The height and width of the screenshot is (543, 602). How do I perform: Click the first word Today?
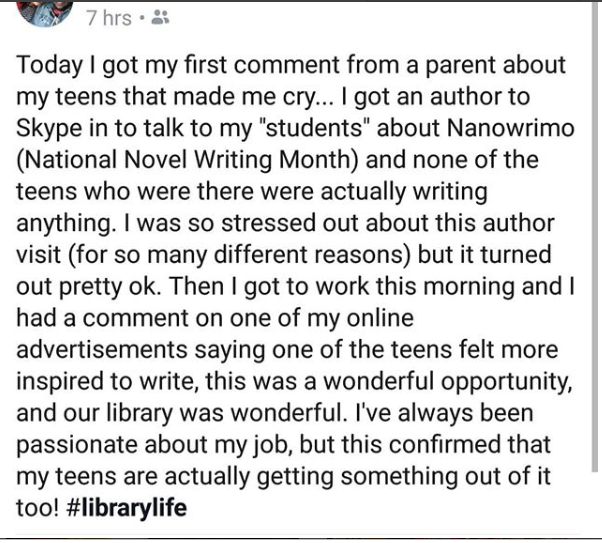[x=50, y=65]
